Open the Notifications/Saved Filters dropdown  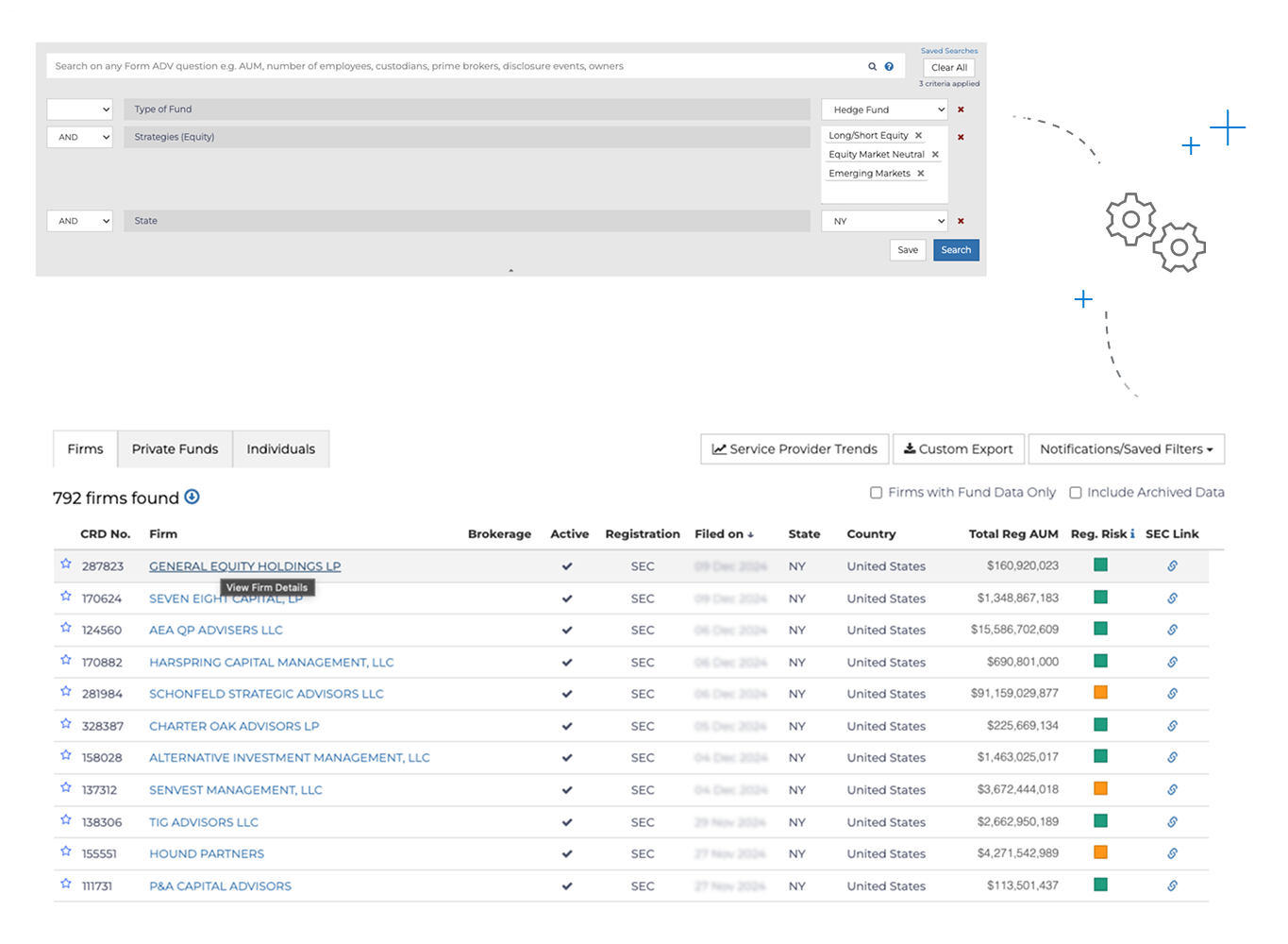point(1126,449)
